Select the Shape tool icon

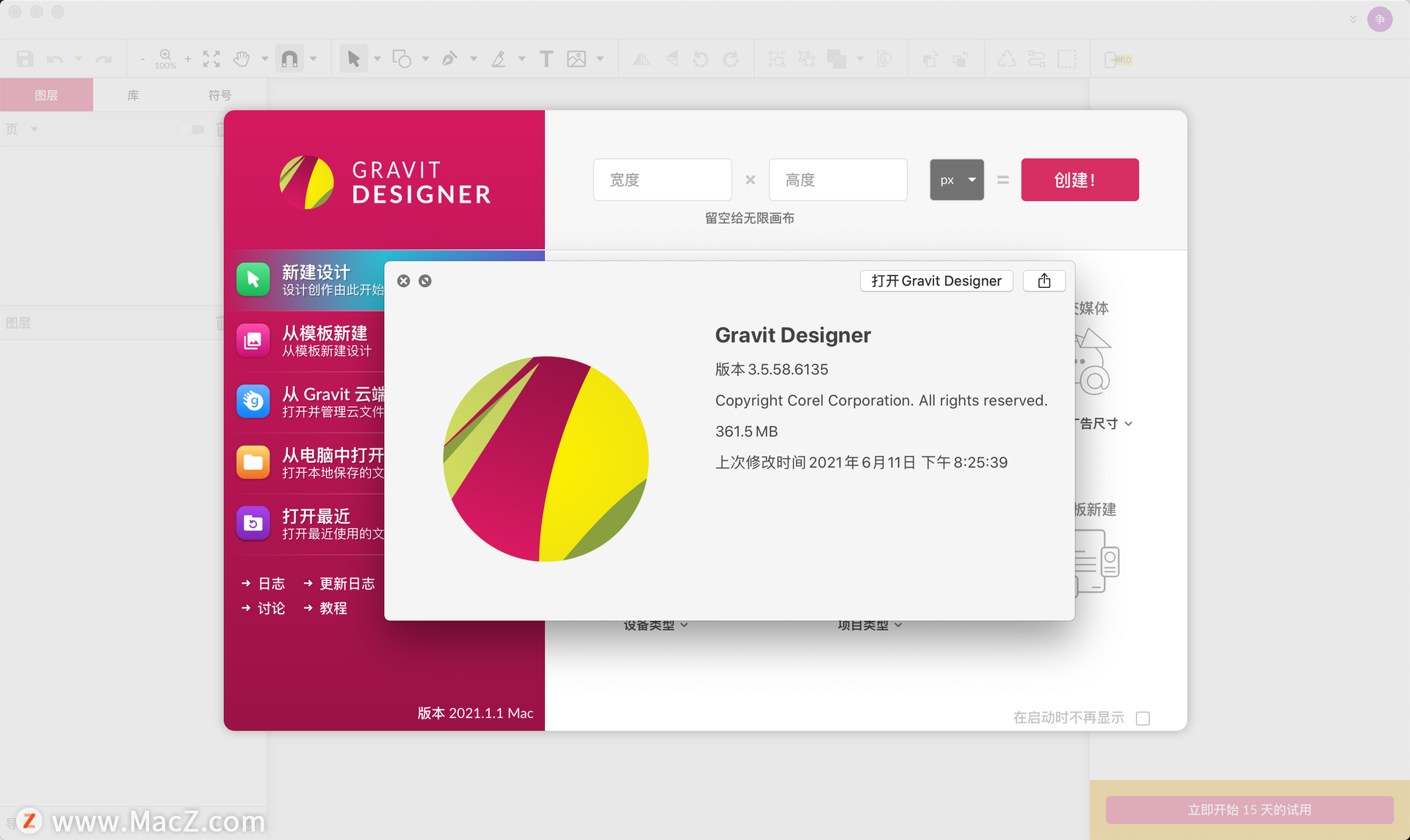point(402,59)
